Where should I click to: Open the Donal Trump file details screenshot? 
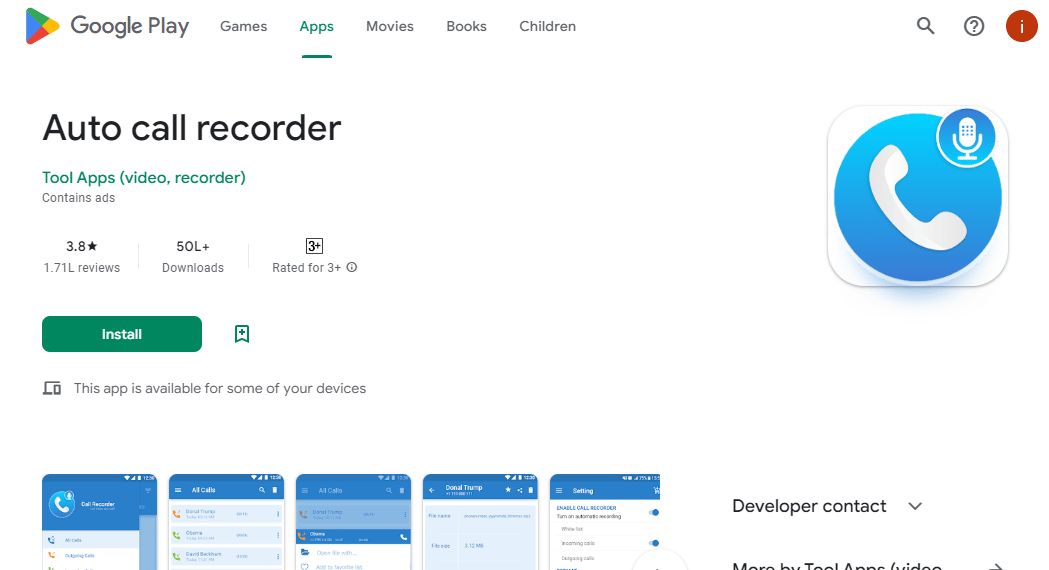[480, 522]
